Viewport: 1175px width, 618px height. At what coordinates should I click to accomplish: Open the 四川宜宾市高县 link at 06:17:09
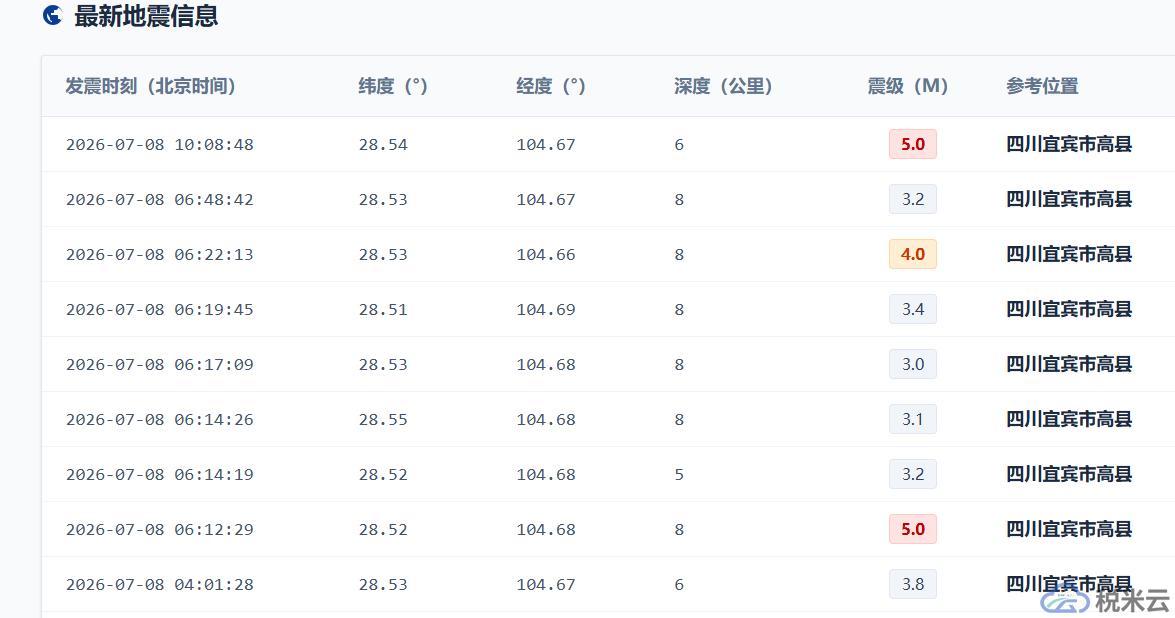1069,364
